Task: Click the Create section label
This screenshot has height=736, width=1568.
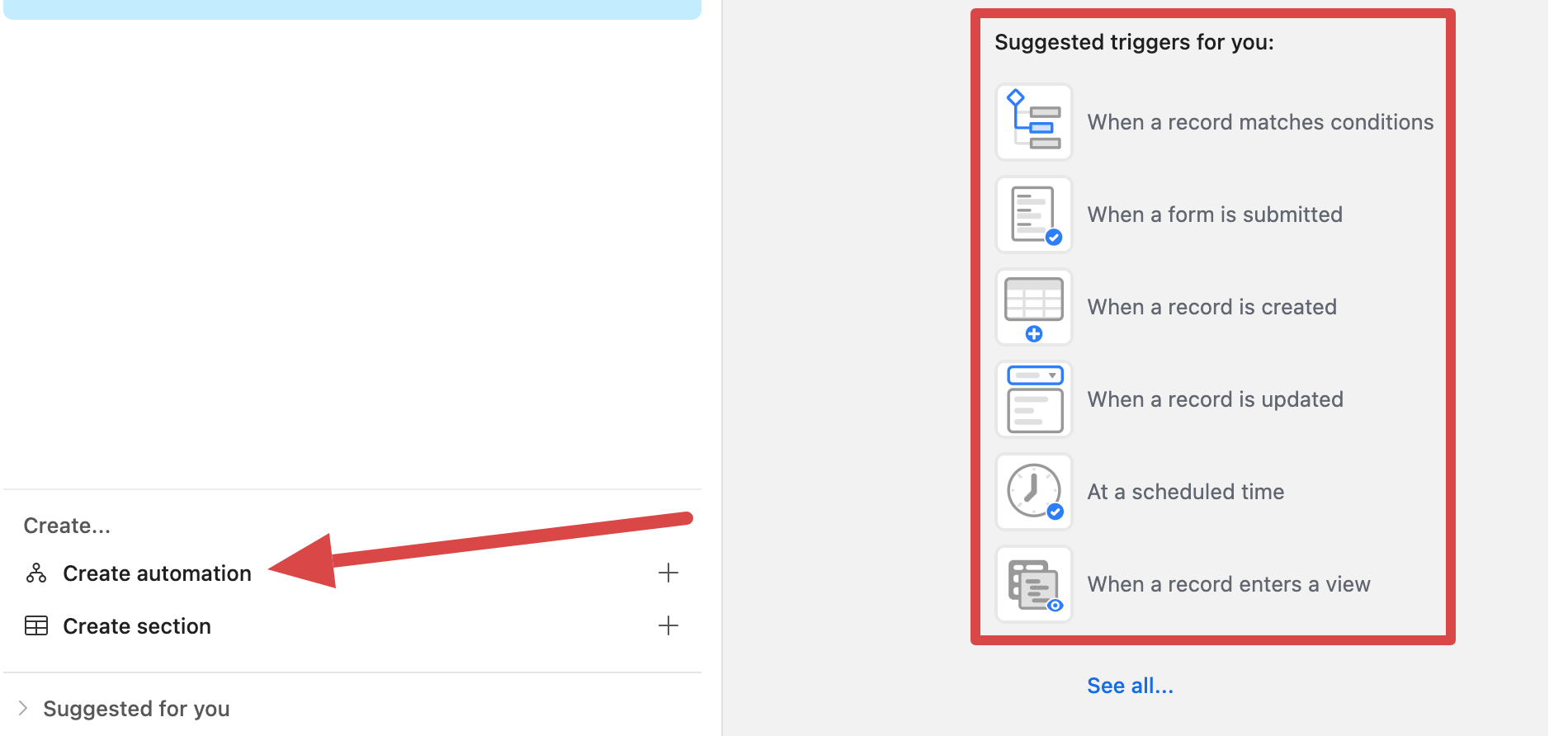Action: point(137,626)
